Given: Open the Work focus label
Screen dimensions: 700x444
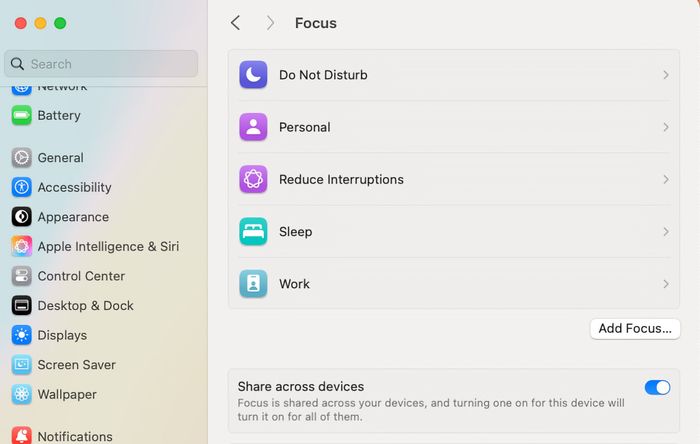Looking at the screenshot, I should [294, 283].
